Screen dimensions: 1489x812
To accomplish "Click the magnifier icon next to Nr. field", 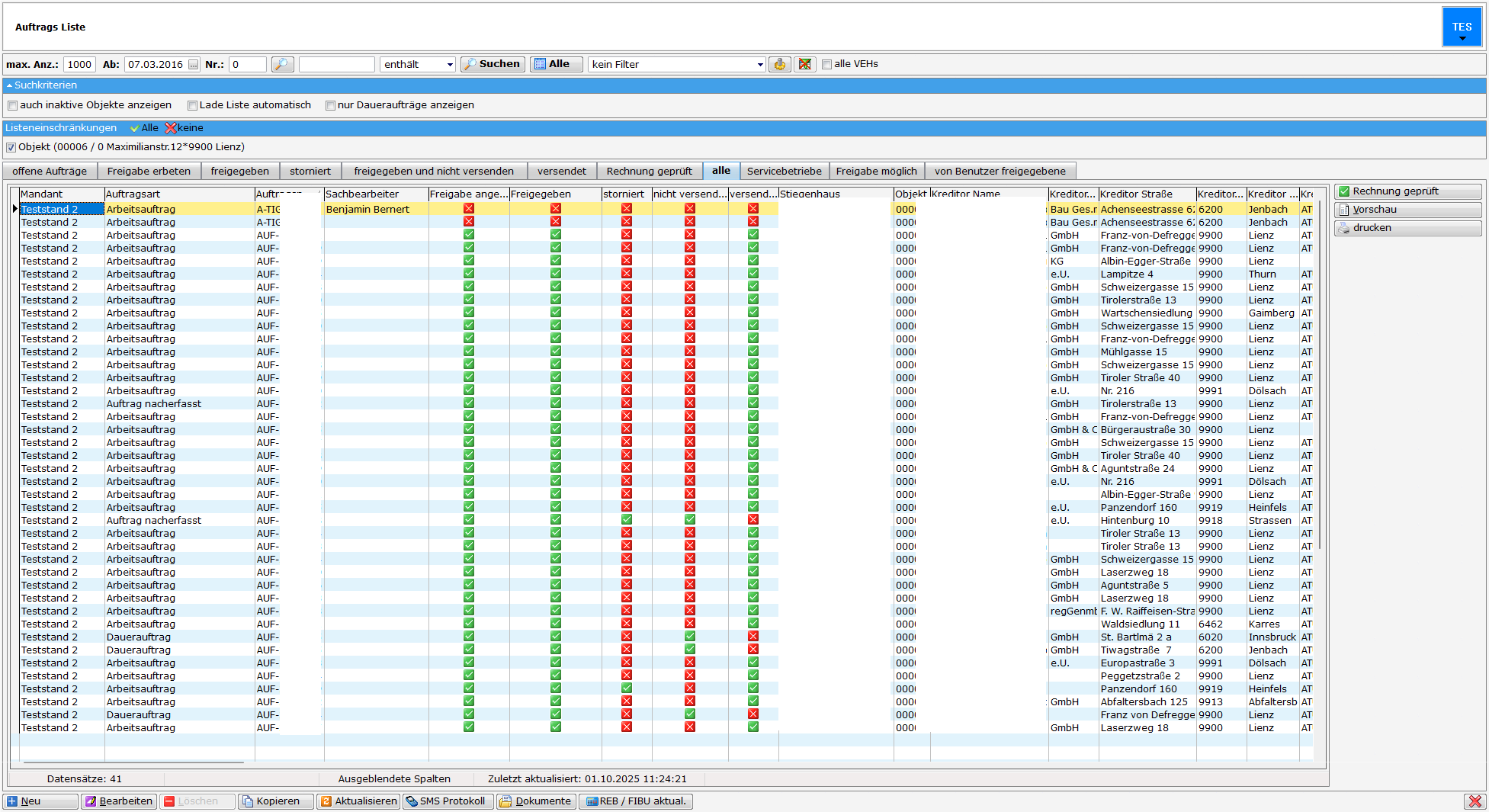I will [x=282, y=65].
